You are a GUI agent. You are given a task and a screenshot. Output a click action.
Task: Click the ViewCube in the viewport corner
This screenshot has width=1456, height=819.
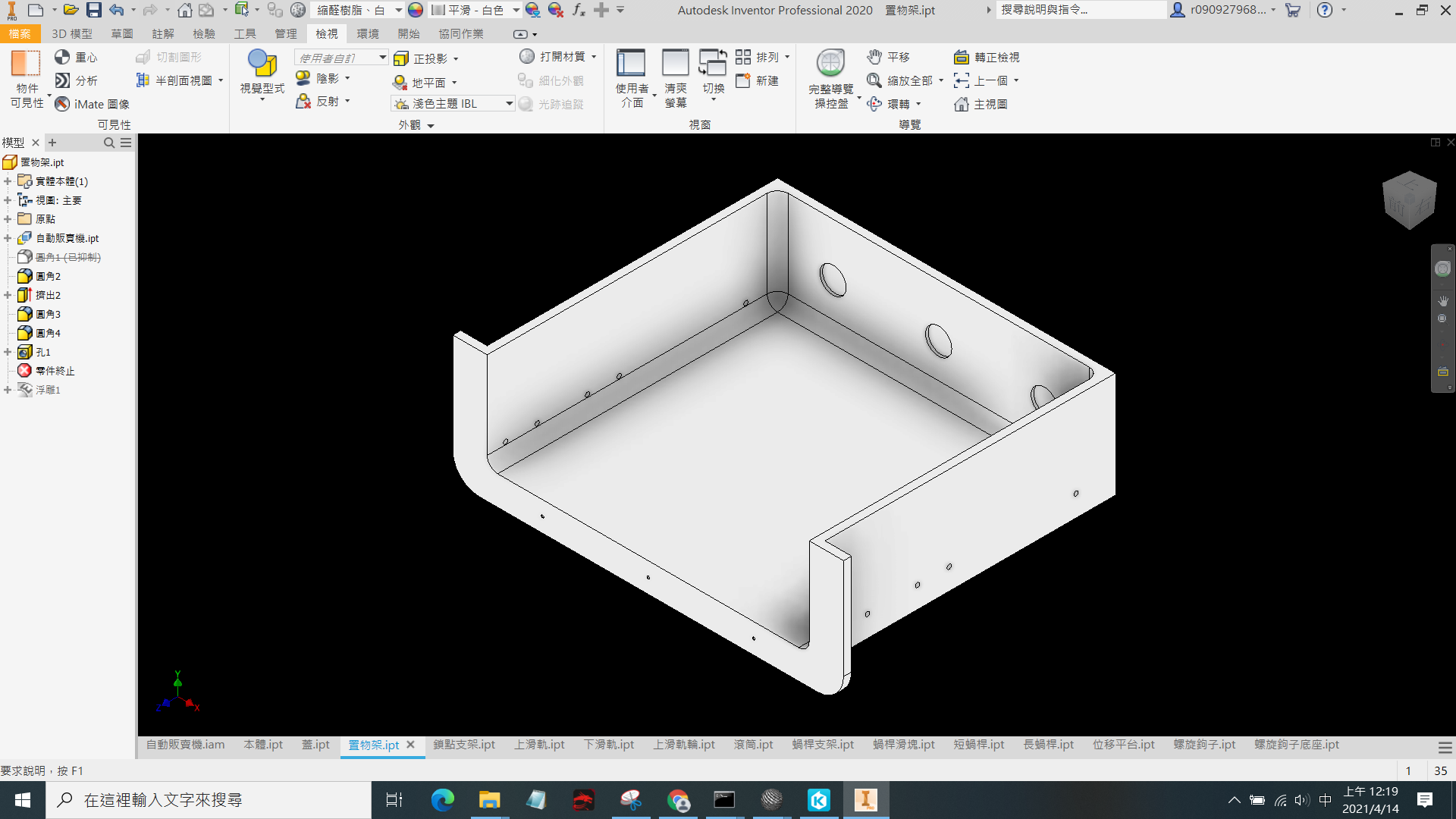pyautogui.click(x=1409, y=199)
